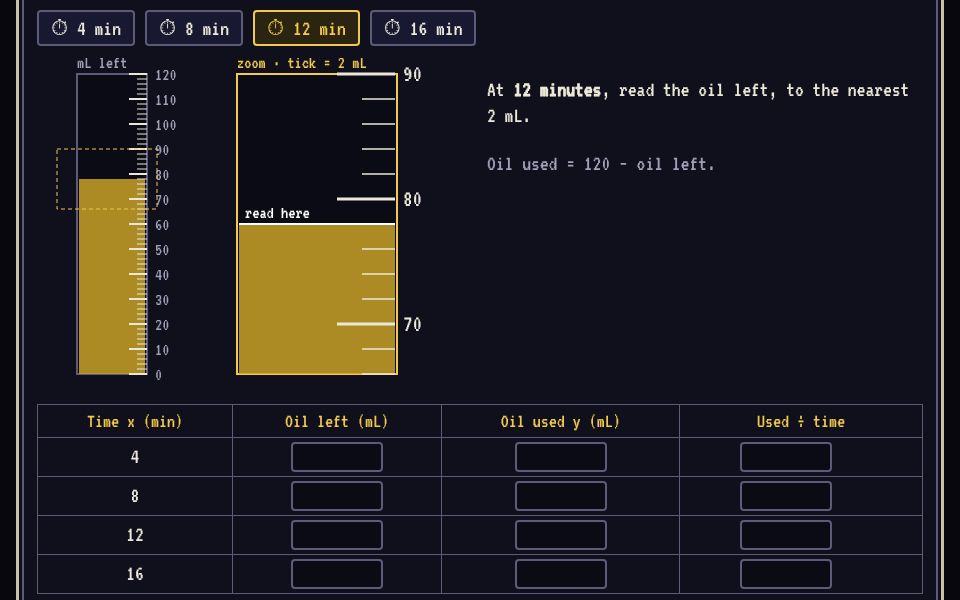Click Oil left field for 8 min row
The height and width of the screenshot is (600, 960).
(x=337, y=496)
